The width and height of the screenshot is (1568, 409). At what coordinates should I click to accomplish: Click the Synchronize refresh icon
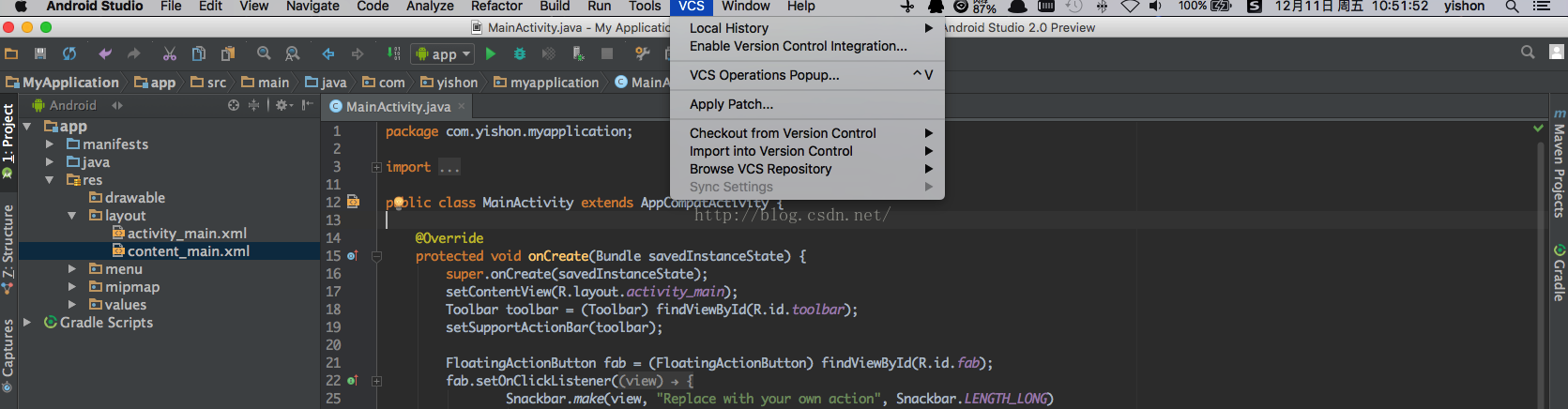point(69,54)
